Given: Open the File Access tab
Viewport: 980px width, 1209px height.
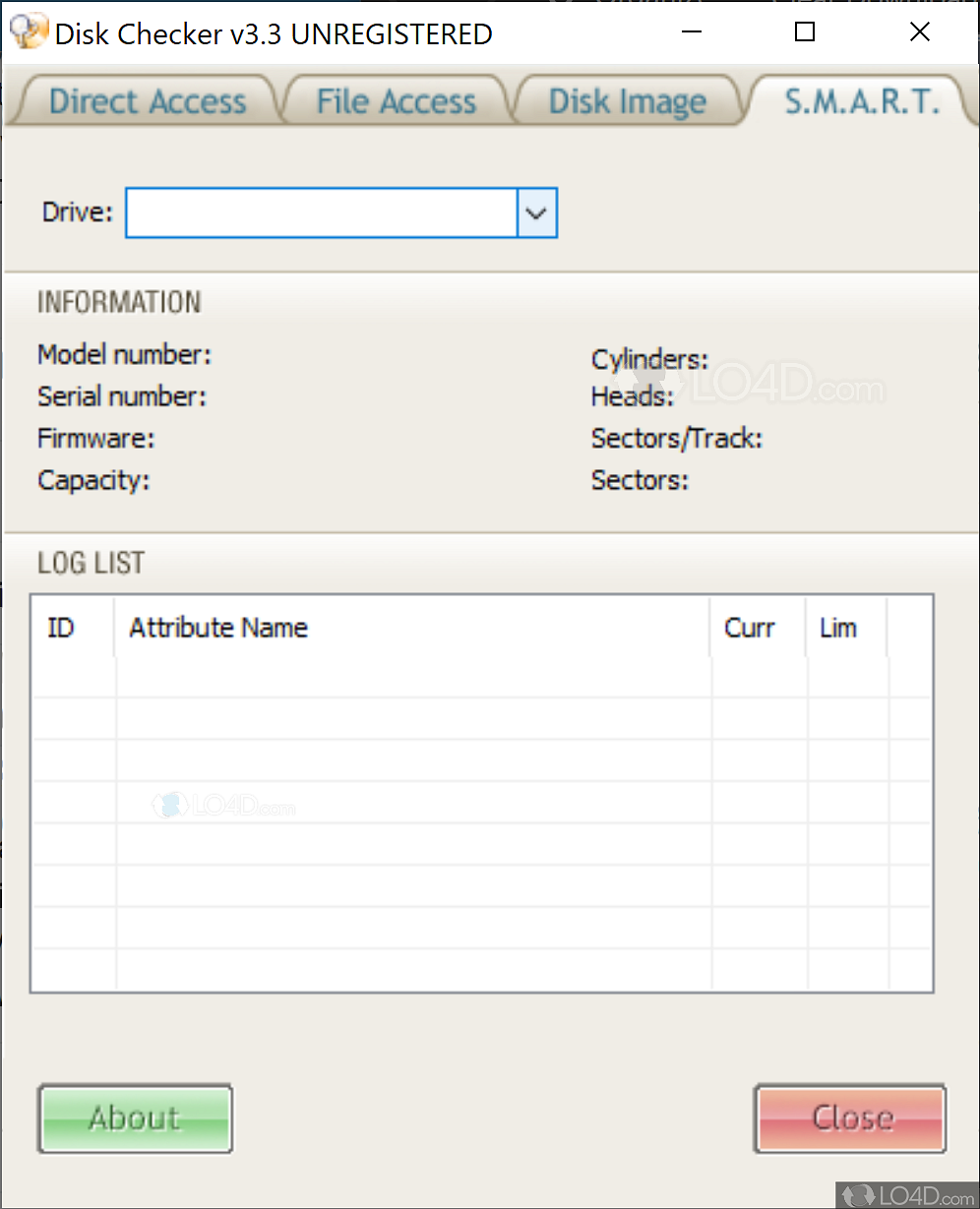Looking at the screenshot, I should click(x=395, y=100).
